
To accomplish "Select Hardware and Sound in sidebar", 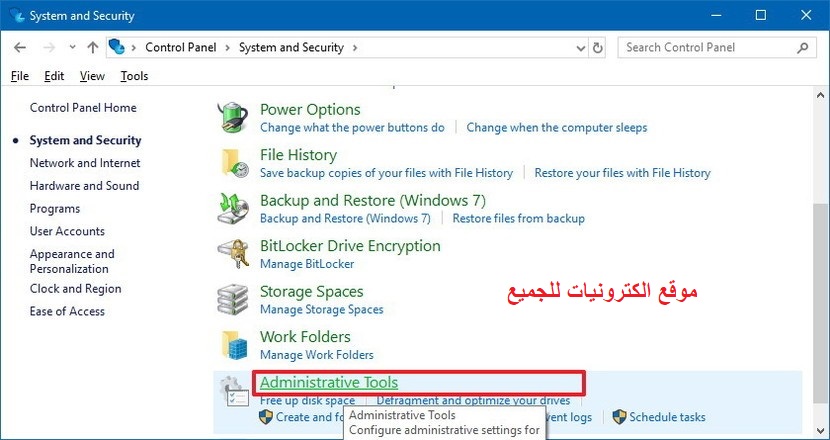I will pyautogui.click(x=84, y=186).
